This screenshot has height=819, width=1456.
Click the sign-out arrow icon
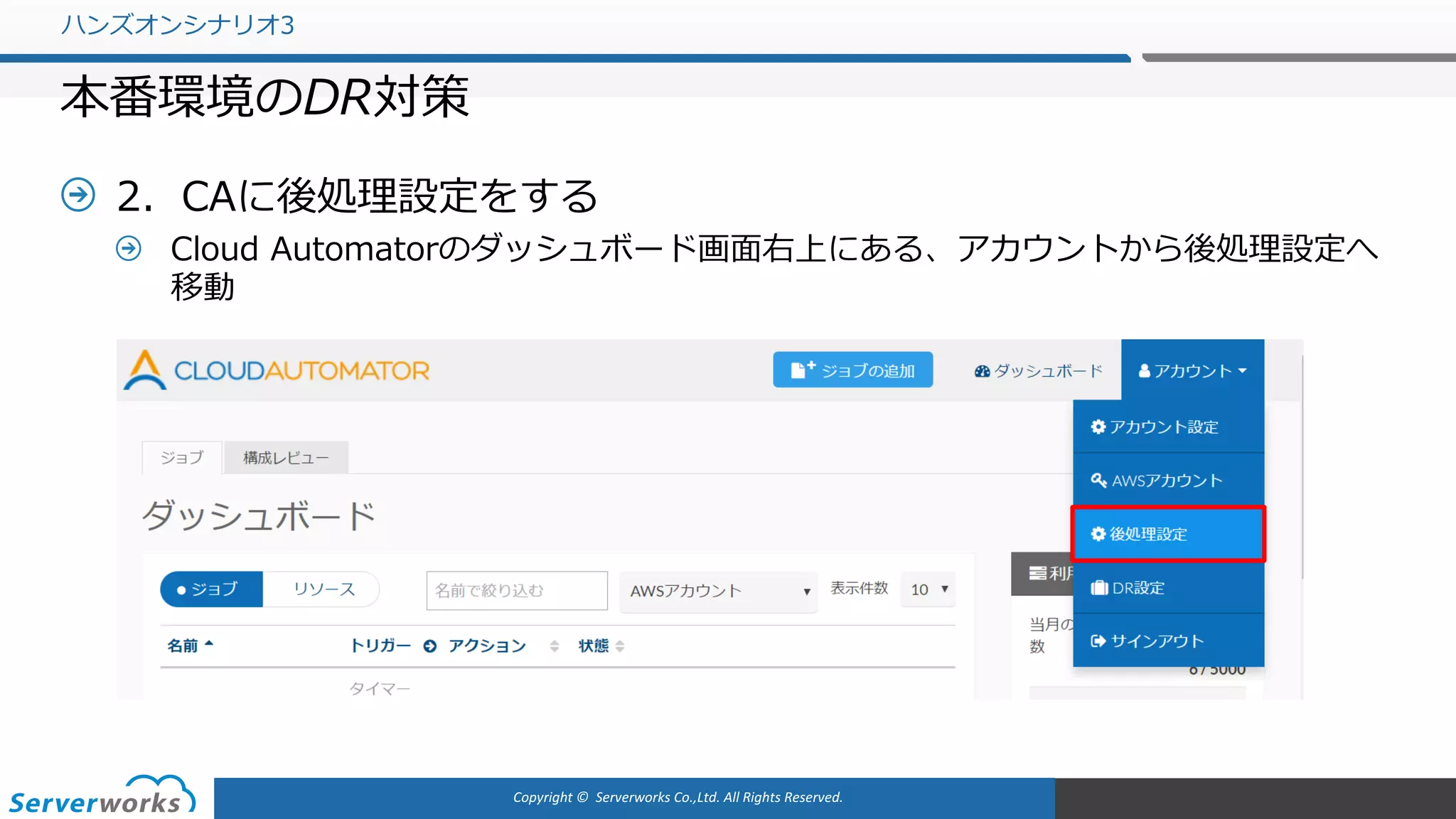[1098, 641]
